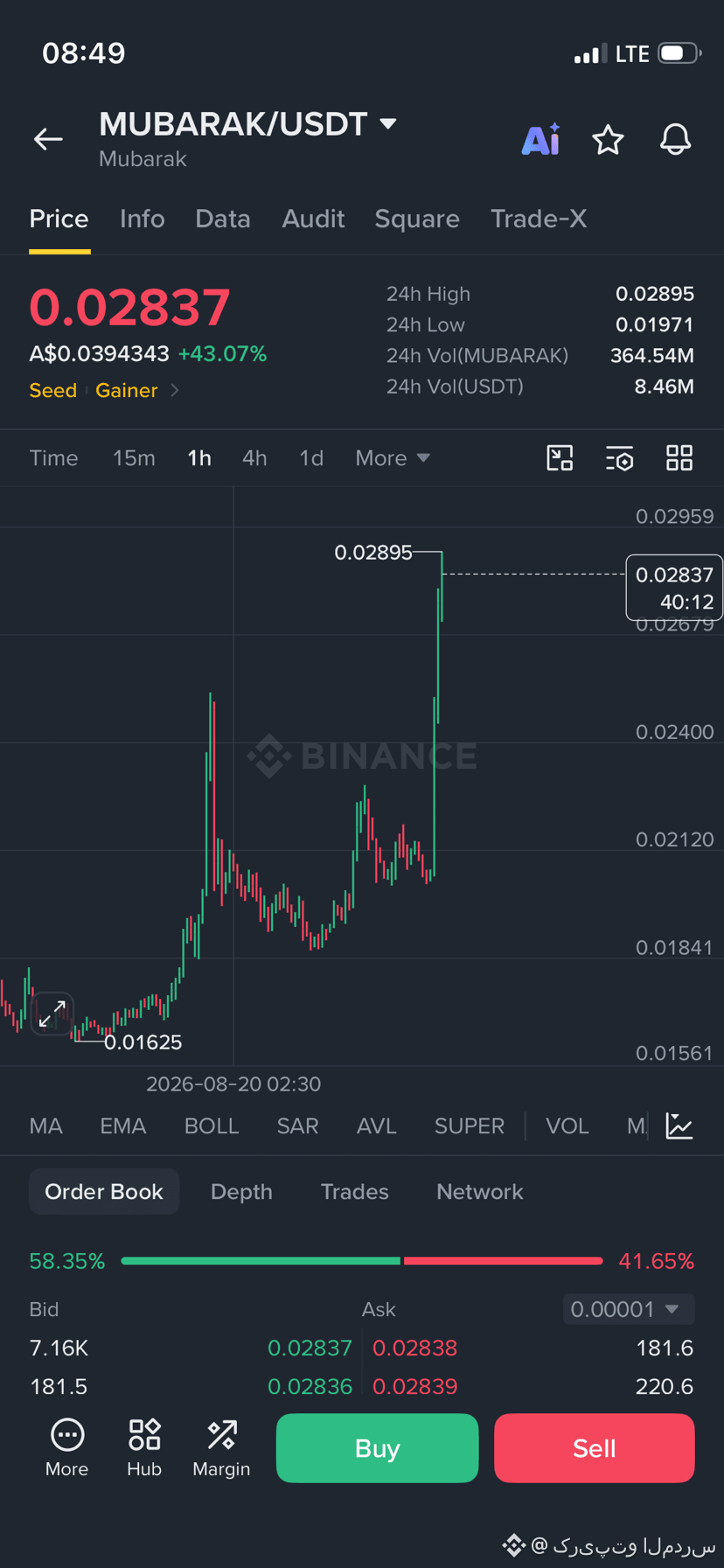Add MUBARAK/USDT to favorites with star
Screen dimensions: 724x1568
coord(608,140)
